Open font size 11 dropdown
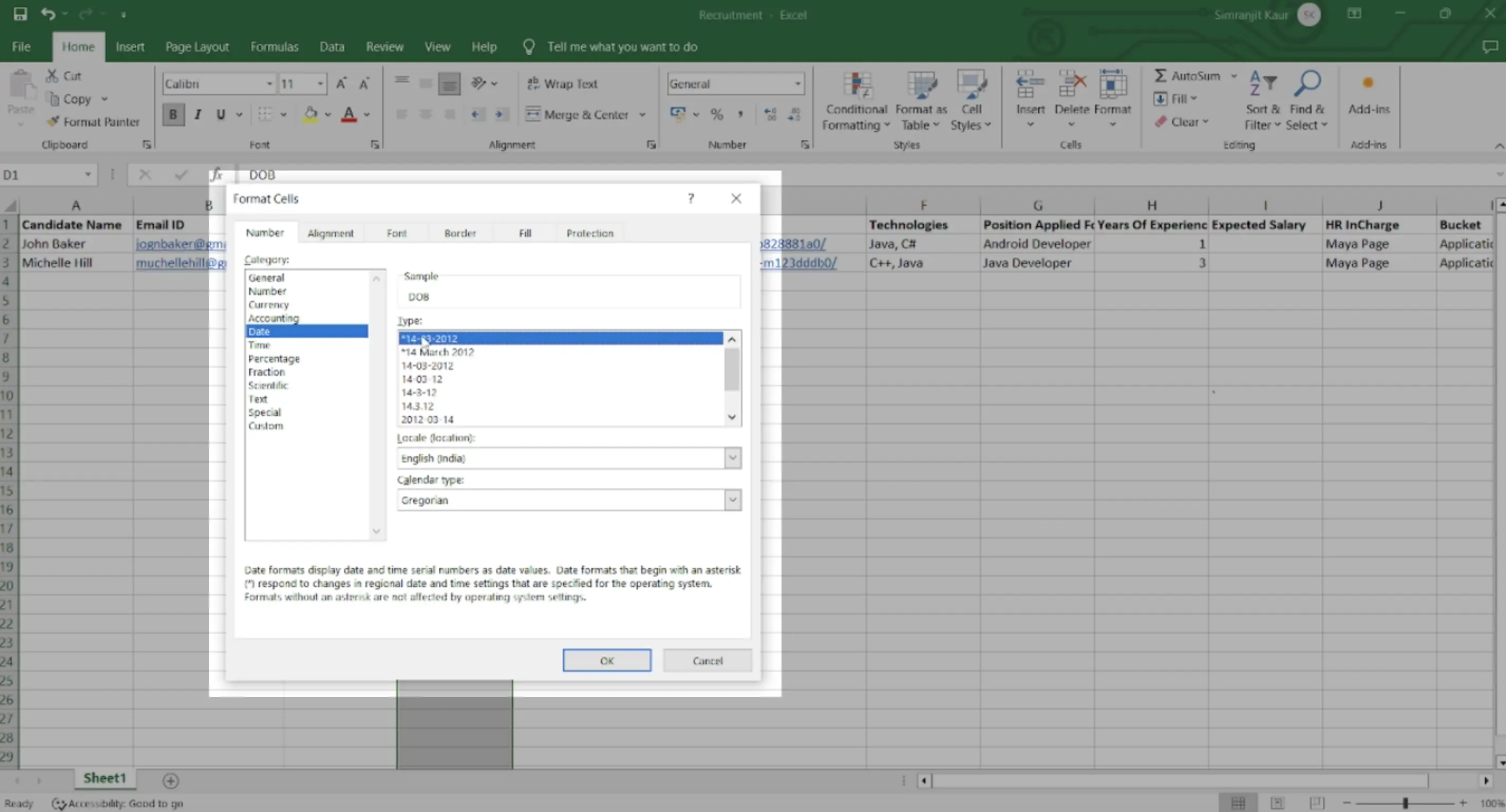 pyautogui.click(x=321, y=83)
